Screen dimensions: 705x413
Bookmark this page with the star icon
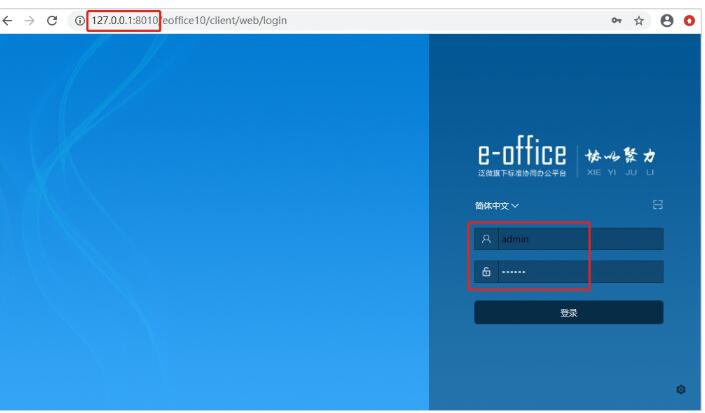(x=639, y=21)
